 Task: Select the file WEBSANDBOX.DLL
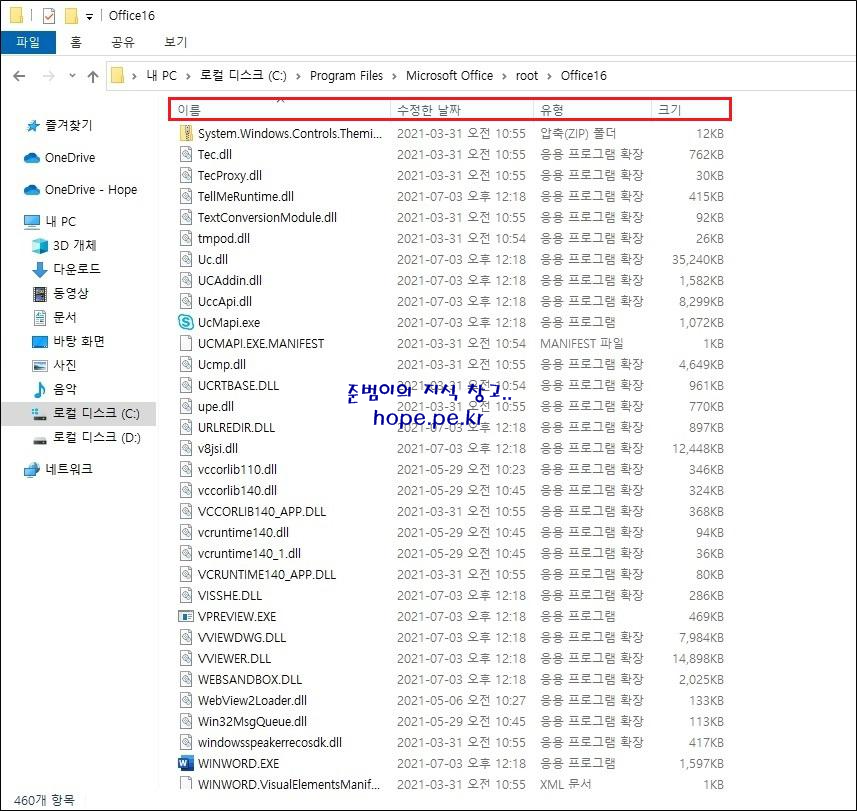[250, 680]
